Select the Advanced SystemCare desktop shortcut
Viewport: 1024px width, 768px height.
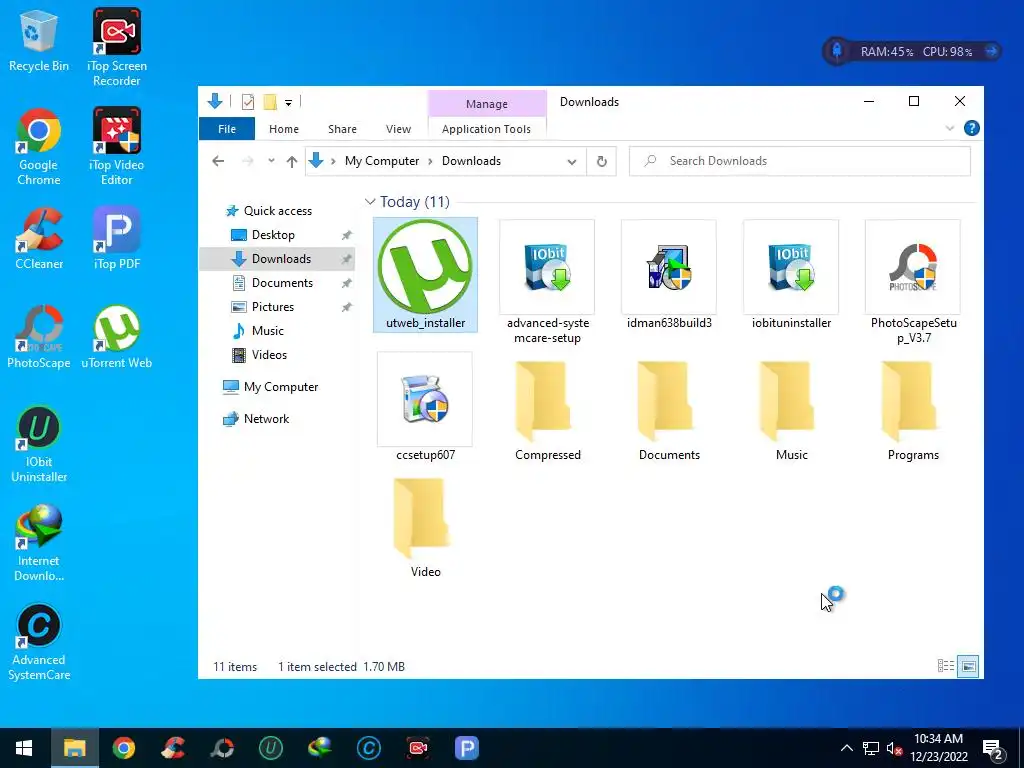tap(39, 643)
